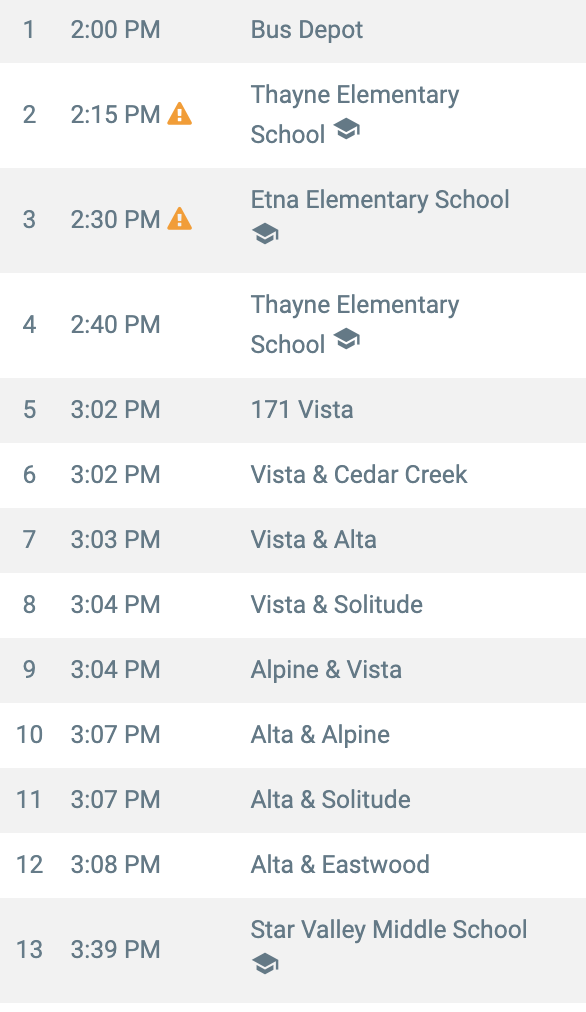The height and width of the screenshot is (1012, 586).
Task: Select stop number 13 in list
Action: click(x=30, y=949)
